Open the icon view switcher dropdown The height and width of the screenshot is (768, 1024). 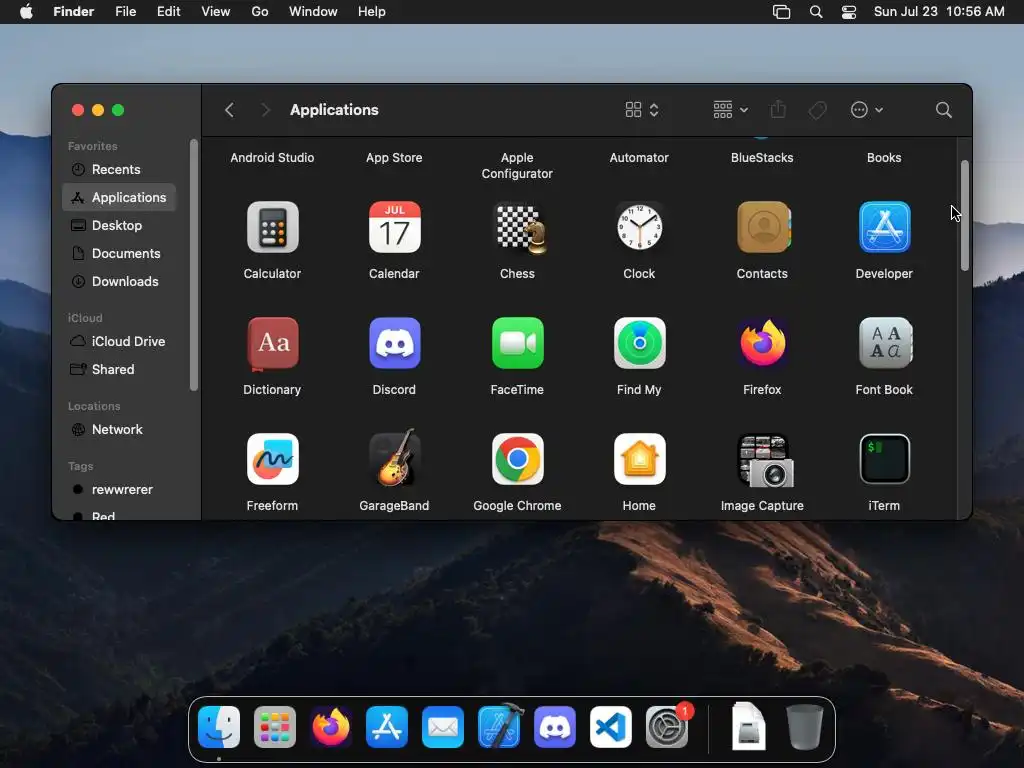tap(642, 110)
